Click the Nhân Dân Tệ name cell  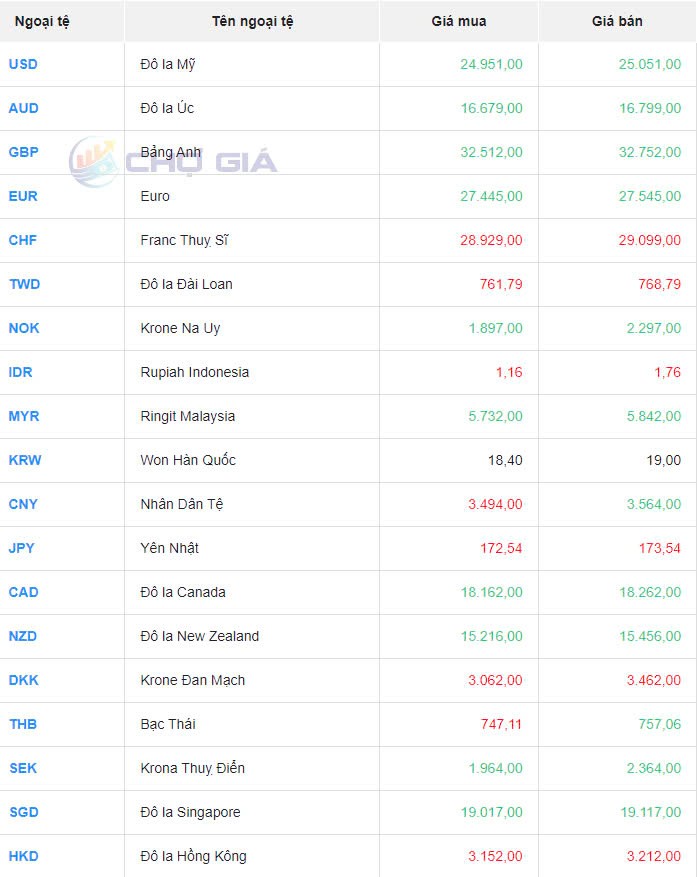pos(182,504)
